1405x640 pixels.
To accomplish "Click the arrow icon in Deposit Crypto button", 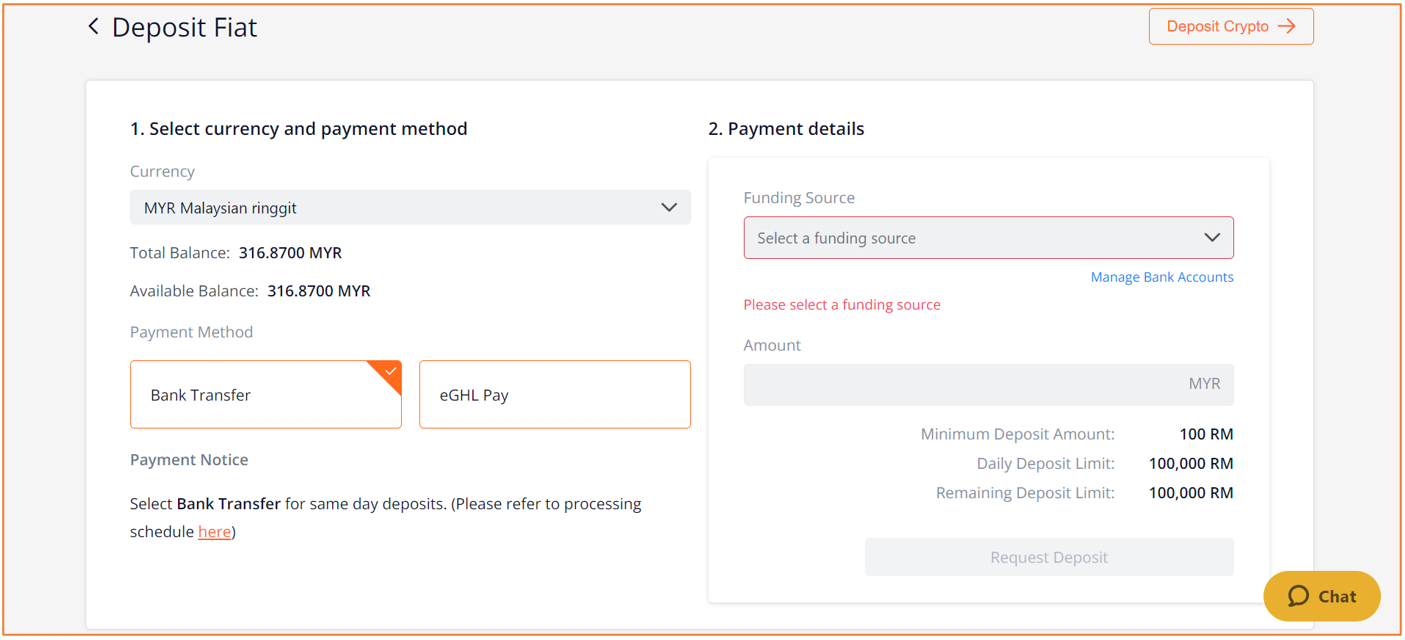I will point(1287,27).
